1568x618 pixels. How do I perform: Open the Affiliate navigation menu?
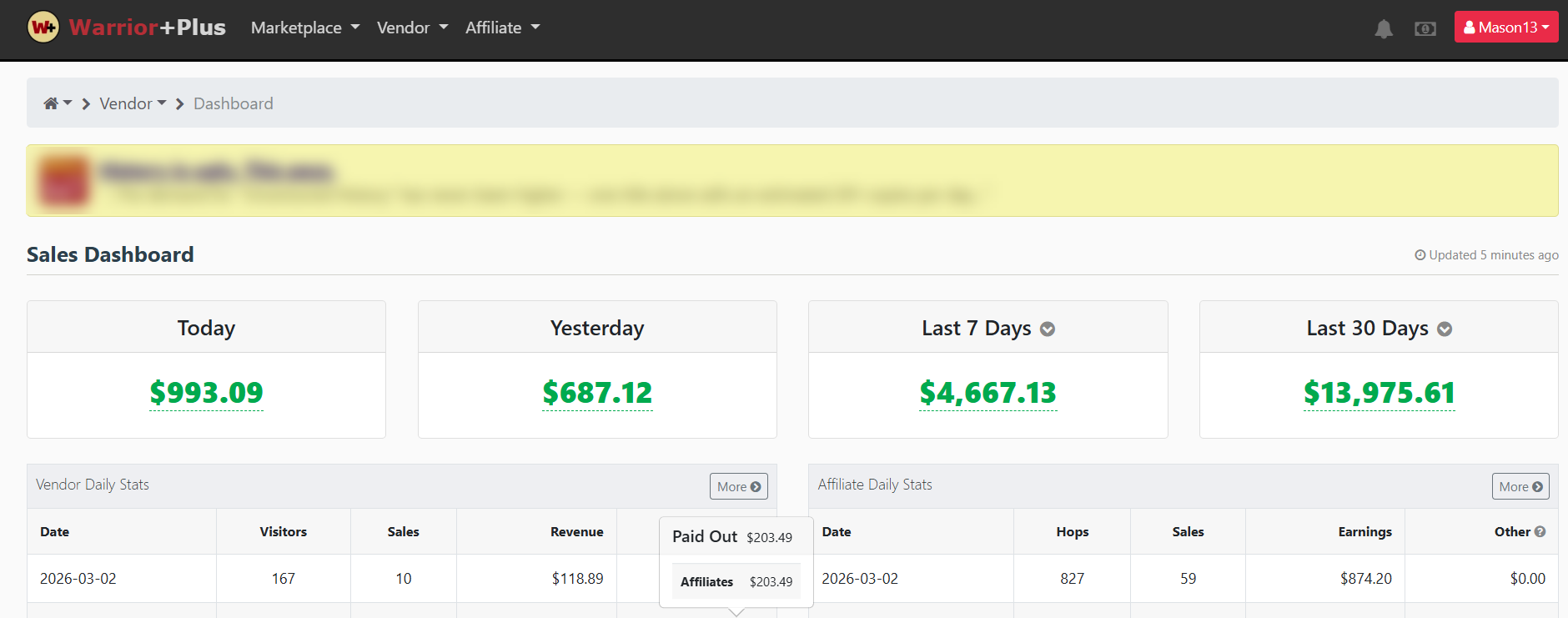click(502, 28)
